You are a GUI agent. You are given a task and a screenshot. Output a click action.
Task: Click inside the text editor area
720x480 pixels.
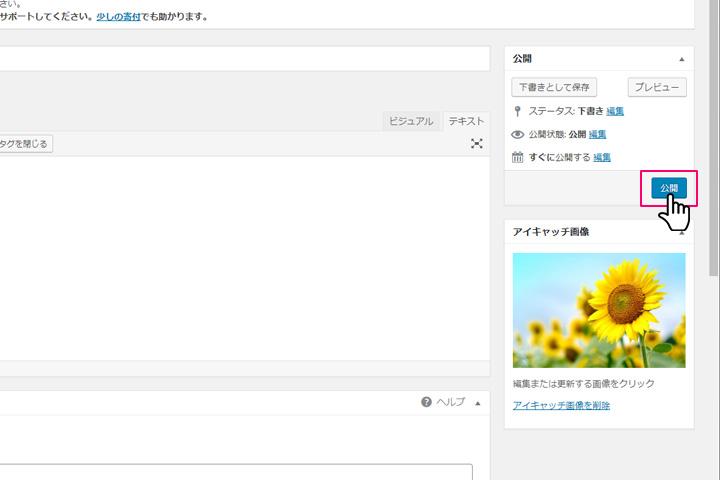click(x=245, y=258)
